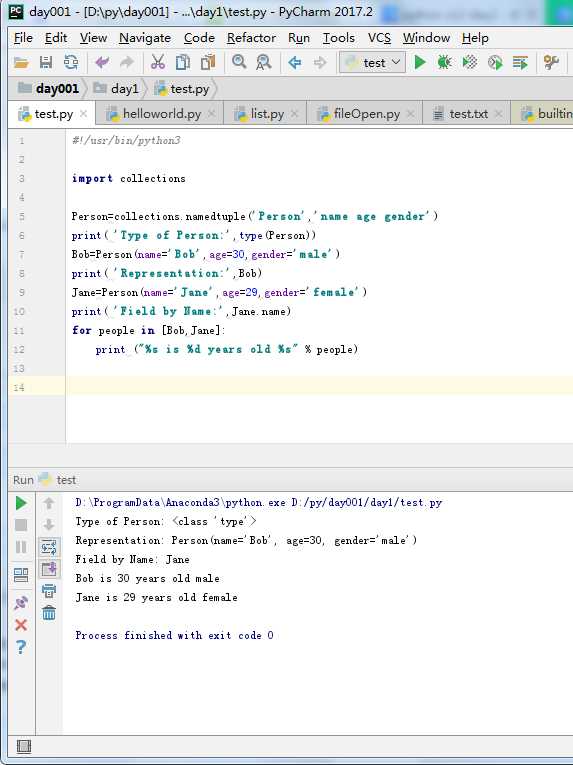Close the test.txt tab
This screenshot has width=573, height=765.
pos(498,114)
